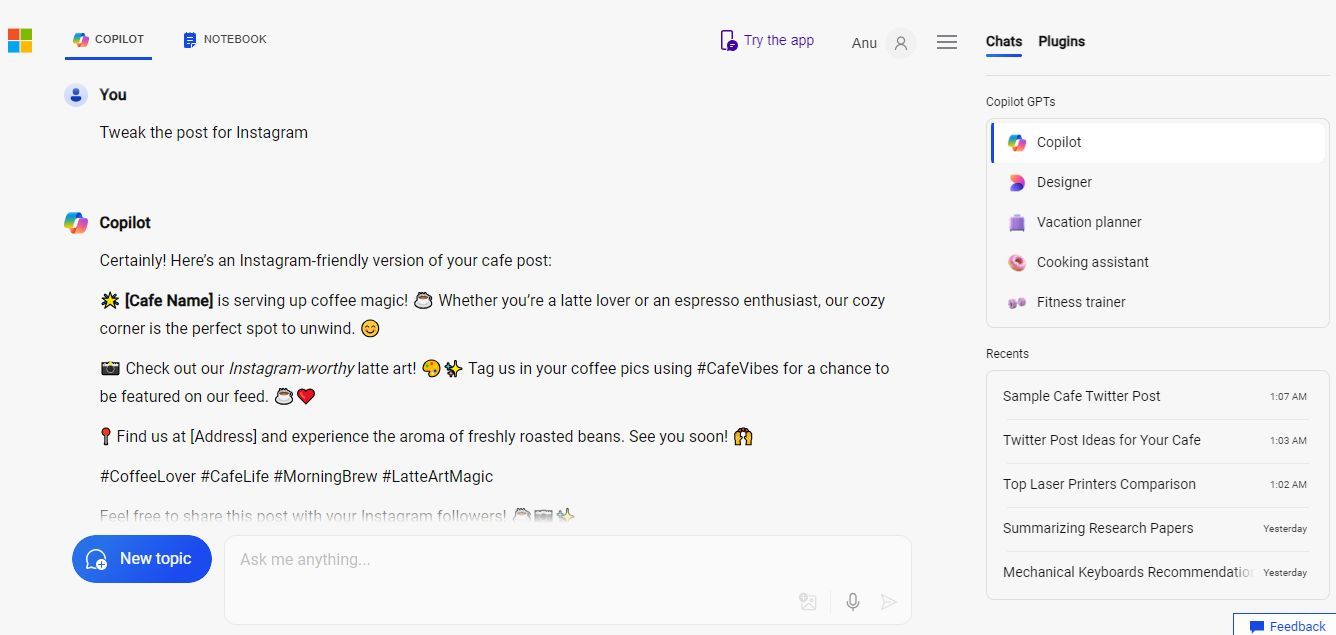This screenshot has width=1336, height=635.
Task: Click the Copilot avatar beside the response
Action: pos(76,223)
